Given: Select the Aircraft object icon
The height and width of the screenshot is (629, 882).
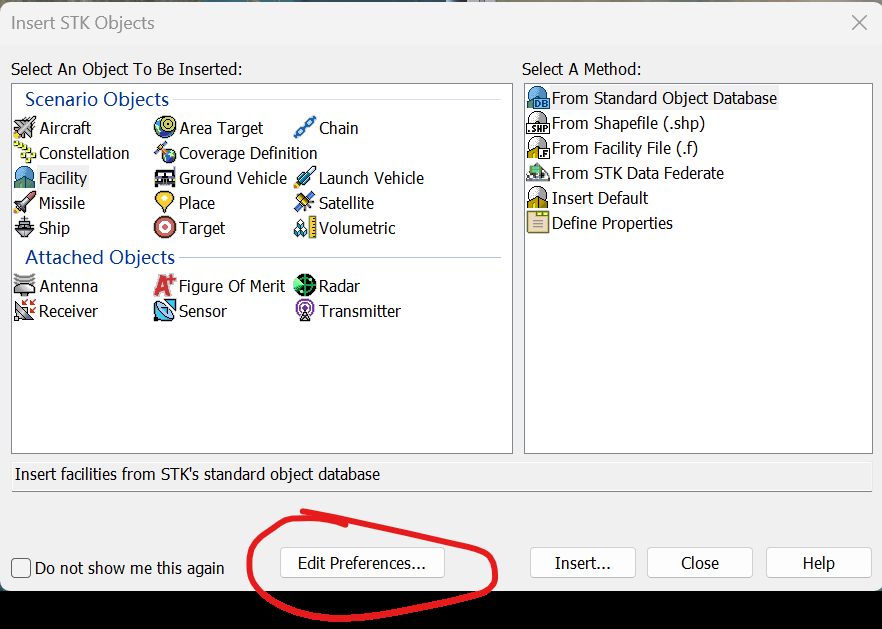Looking at the screenshot, I should click(24, 128).
